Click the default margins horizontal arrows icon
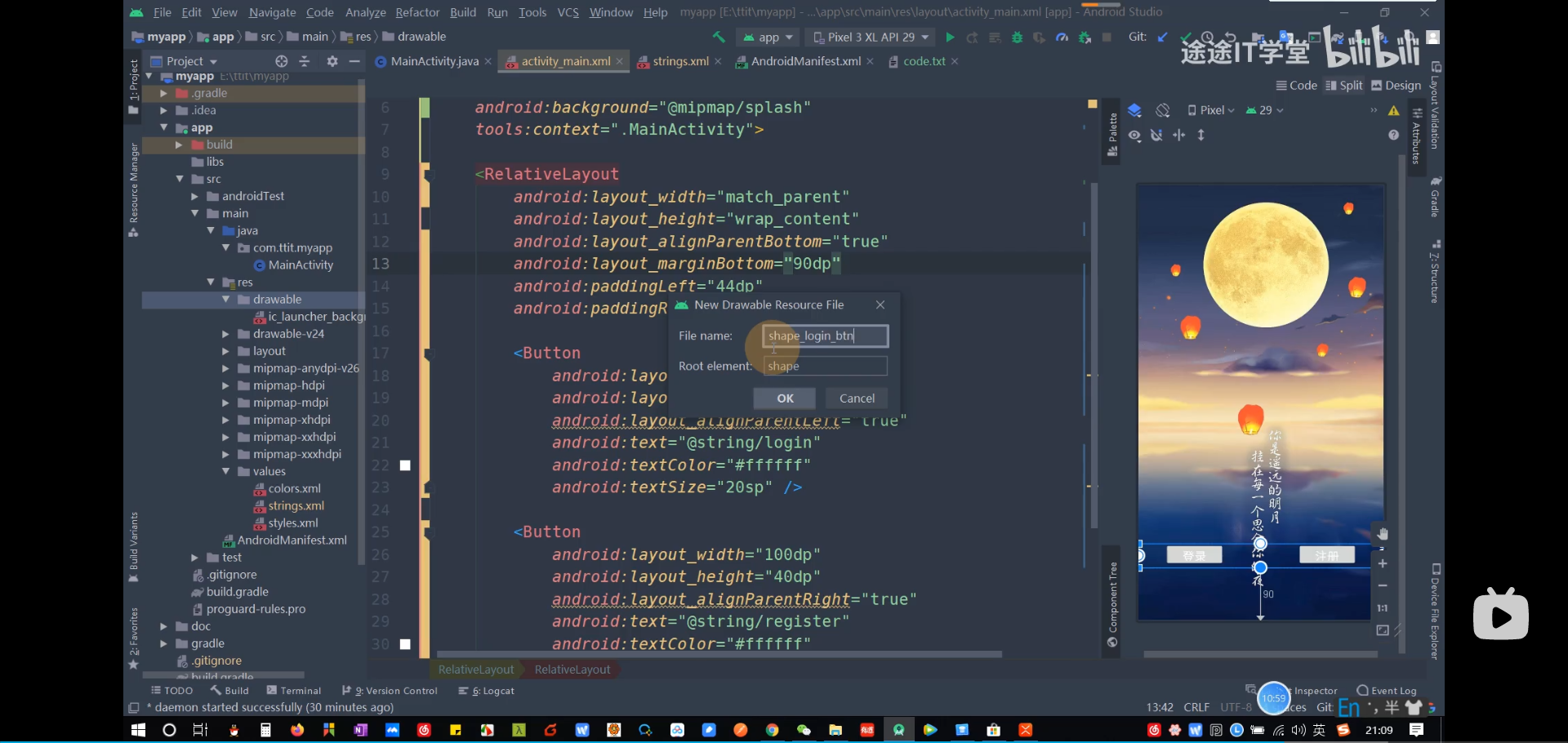This screenshot has height=743, width=1568. point(1178,136)
